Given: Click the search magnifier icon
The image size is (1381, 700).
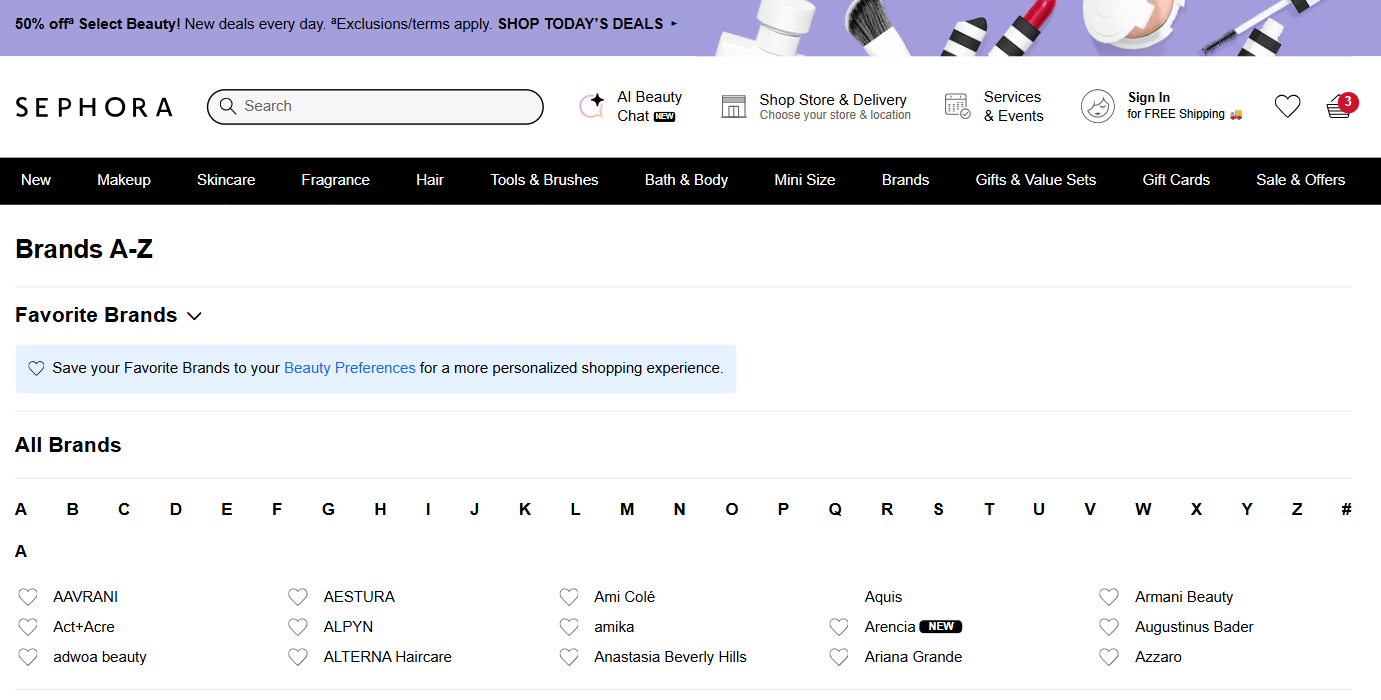Looking at the screenshot, I should tap(228, 106).
